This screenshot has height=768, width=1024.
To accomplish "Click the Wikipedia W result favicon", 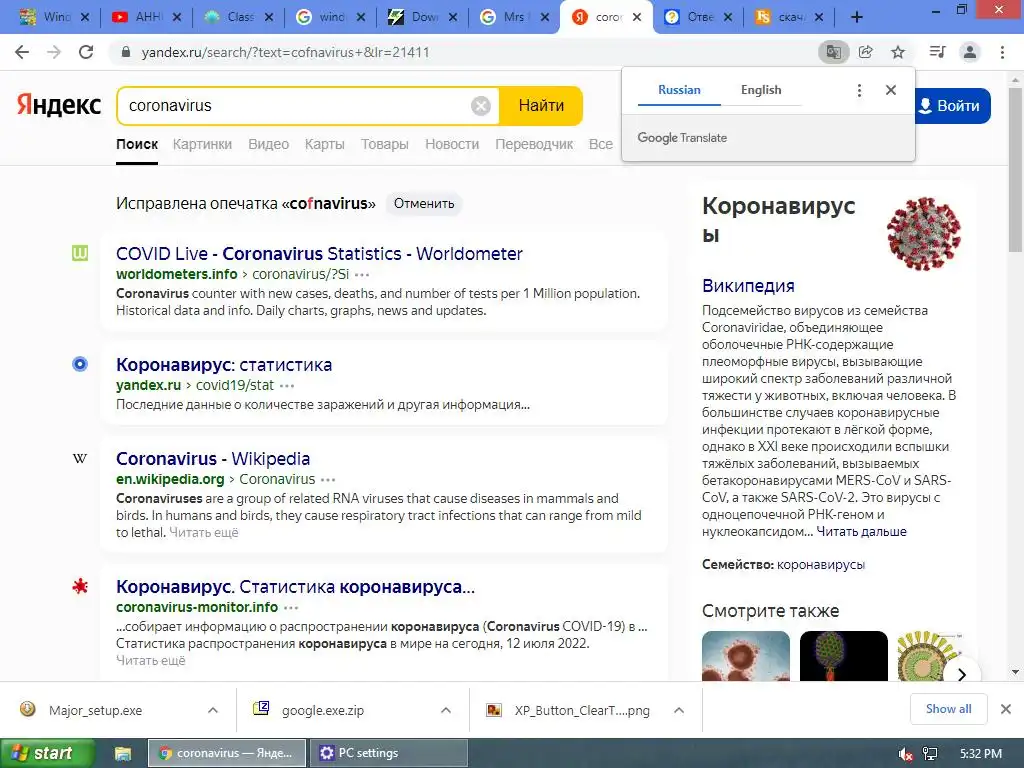I will (80, 458).
